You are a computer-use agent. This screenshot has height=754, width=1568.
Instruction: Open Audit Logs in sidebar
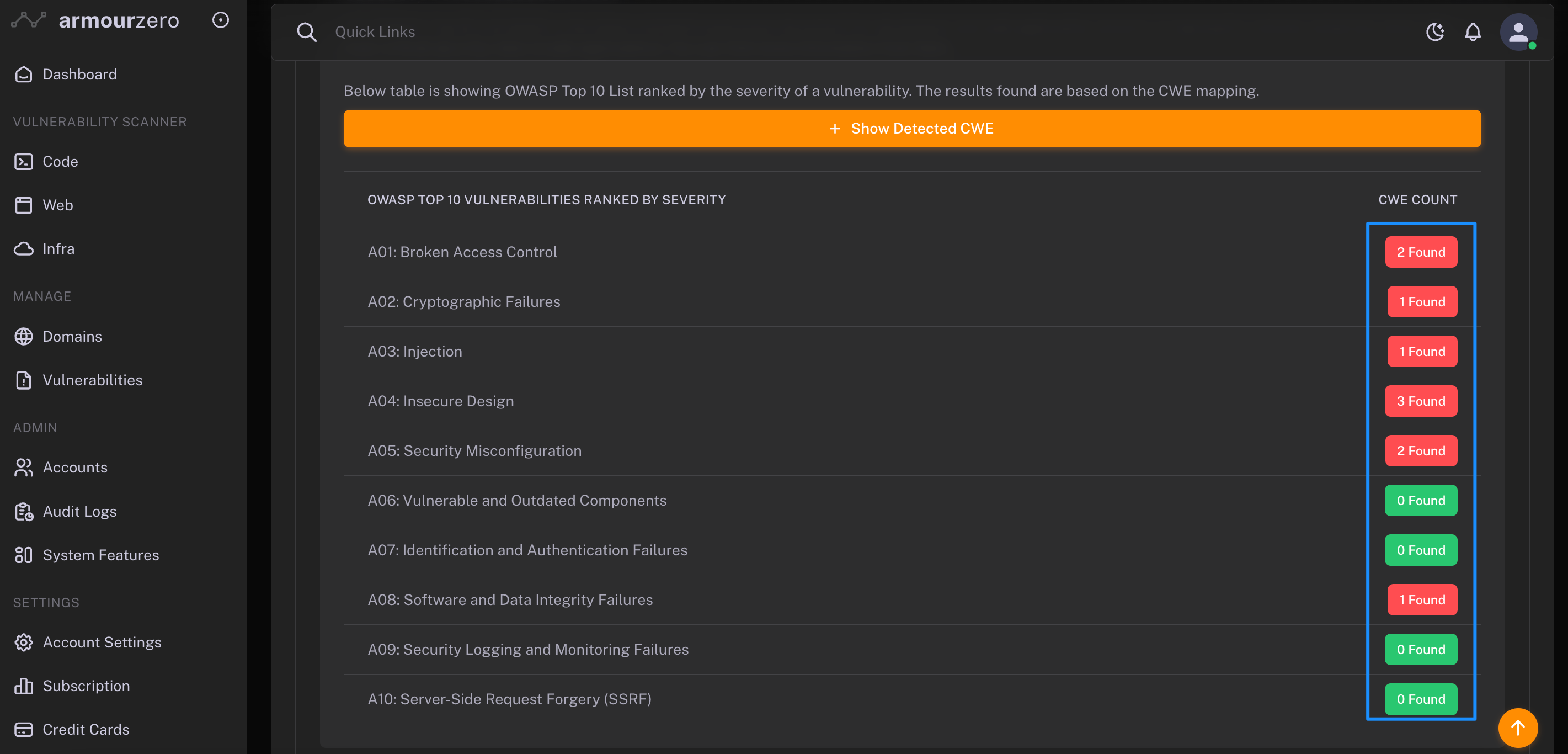pyautogui.click(x=79, y=512)
